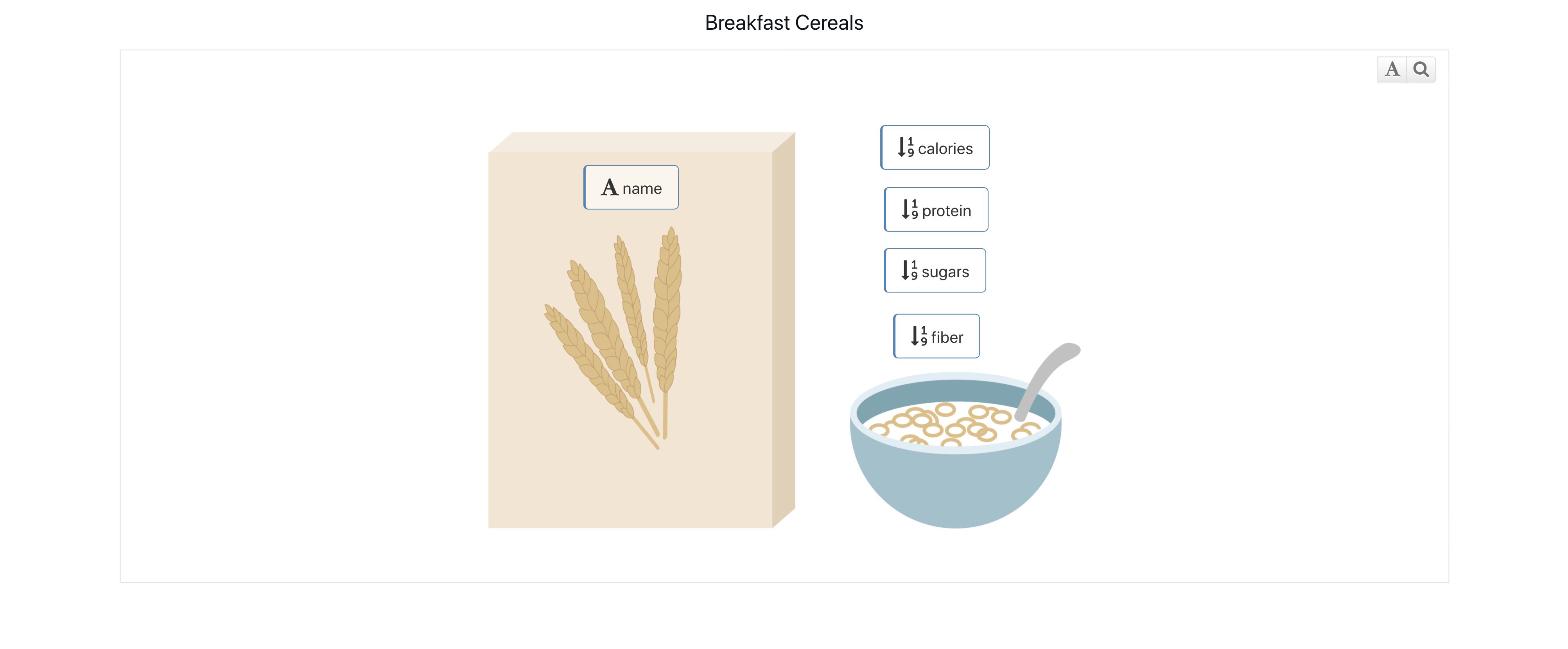
Task: Select the calories sort field
Action: tap(935, 148)
